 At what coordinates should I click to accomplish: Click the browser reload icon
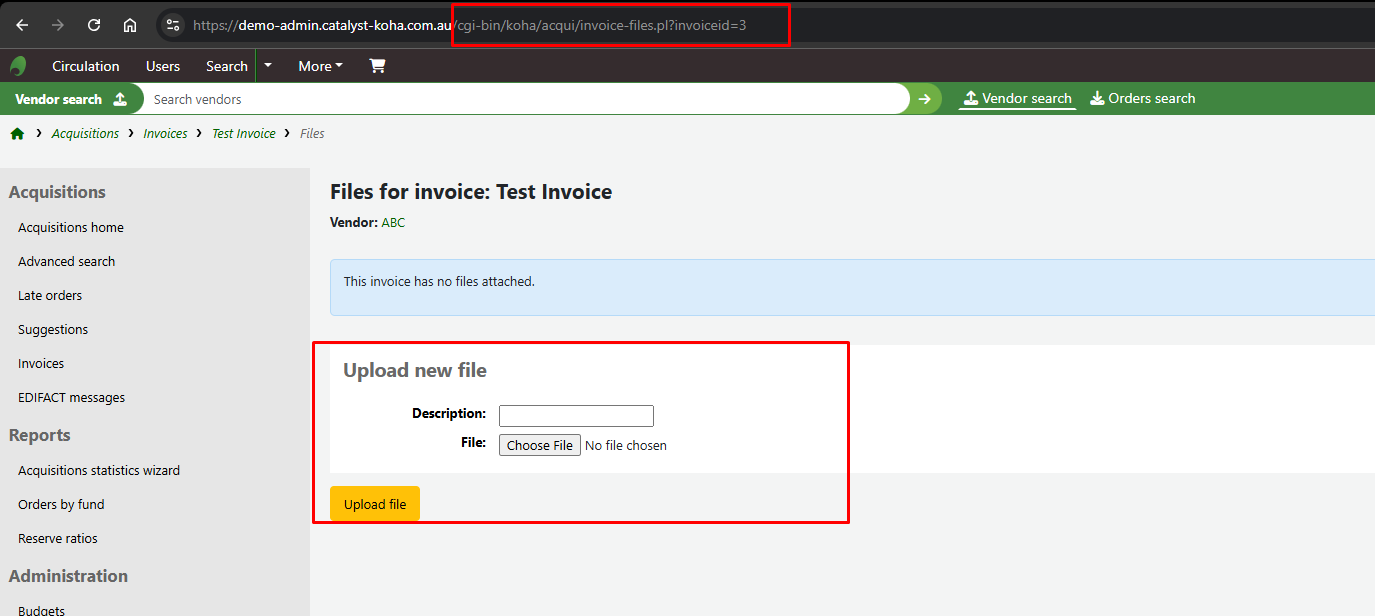94,25
